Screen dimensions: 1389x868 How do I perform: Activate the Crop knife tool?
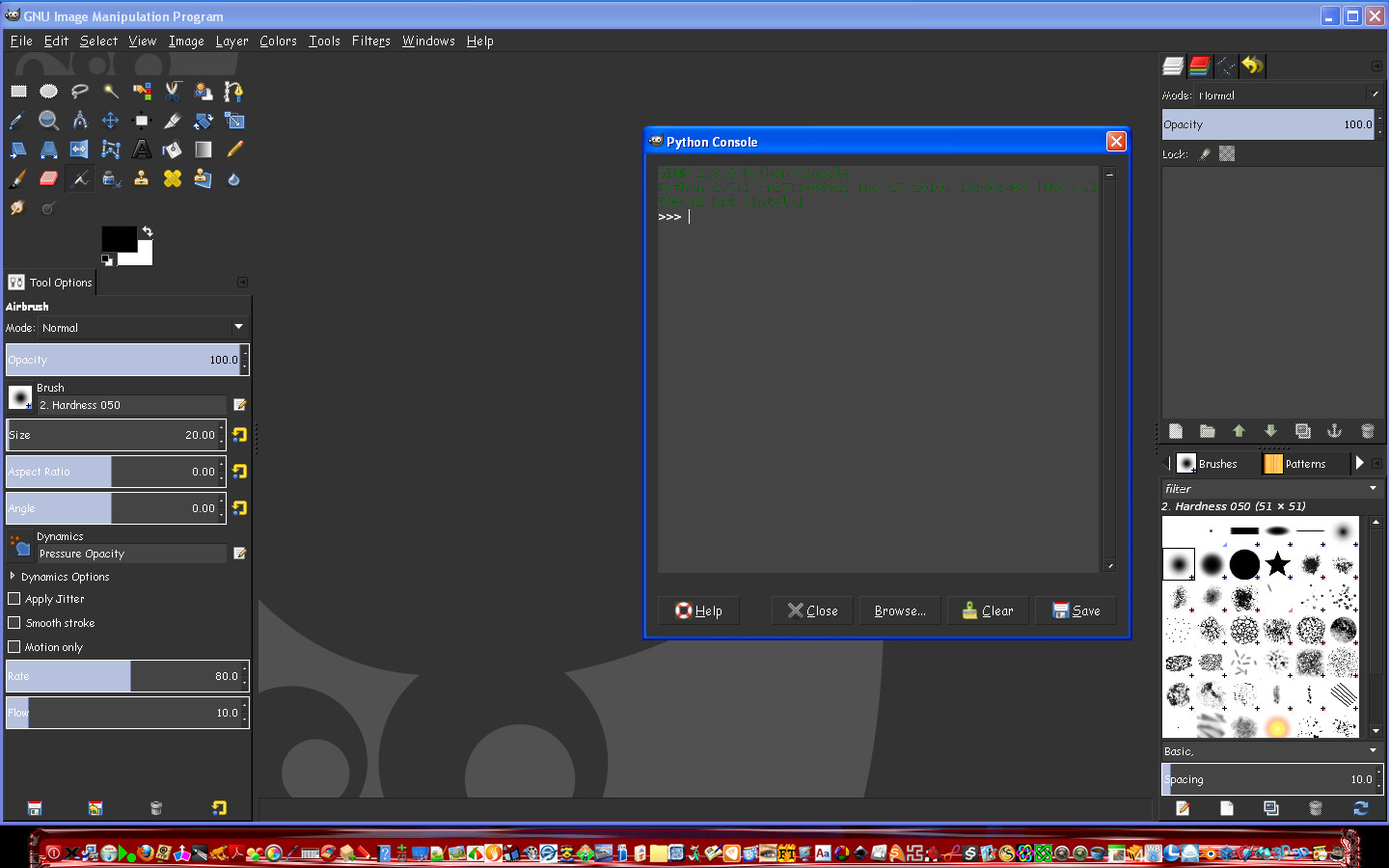173,121
